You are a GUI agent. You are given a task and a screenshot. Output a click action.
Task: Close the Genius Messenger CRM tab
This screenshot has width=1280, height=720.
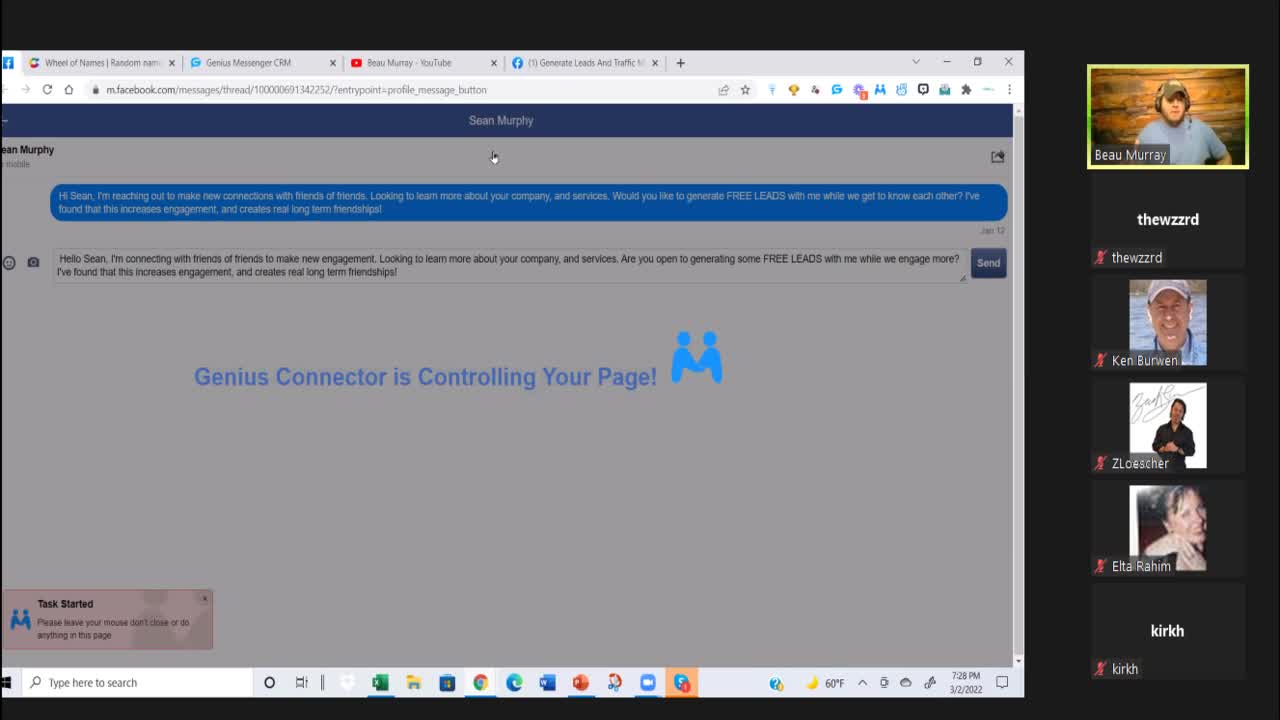(333, 63)
